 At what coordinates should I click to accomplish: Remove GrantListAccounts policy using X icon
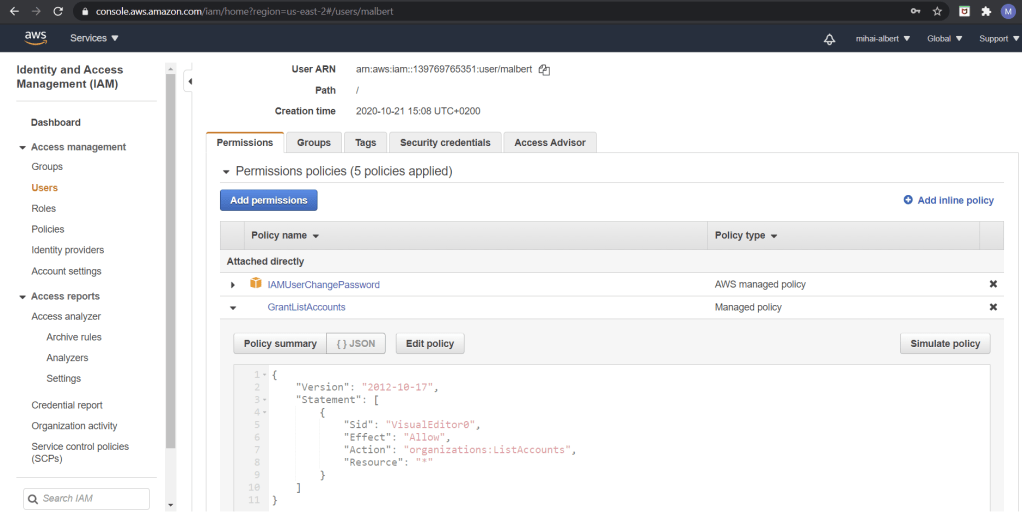click(993, 307)
